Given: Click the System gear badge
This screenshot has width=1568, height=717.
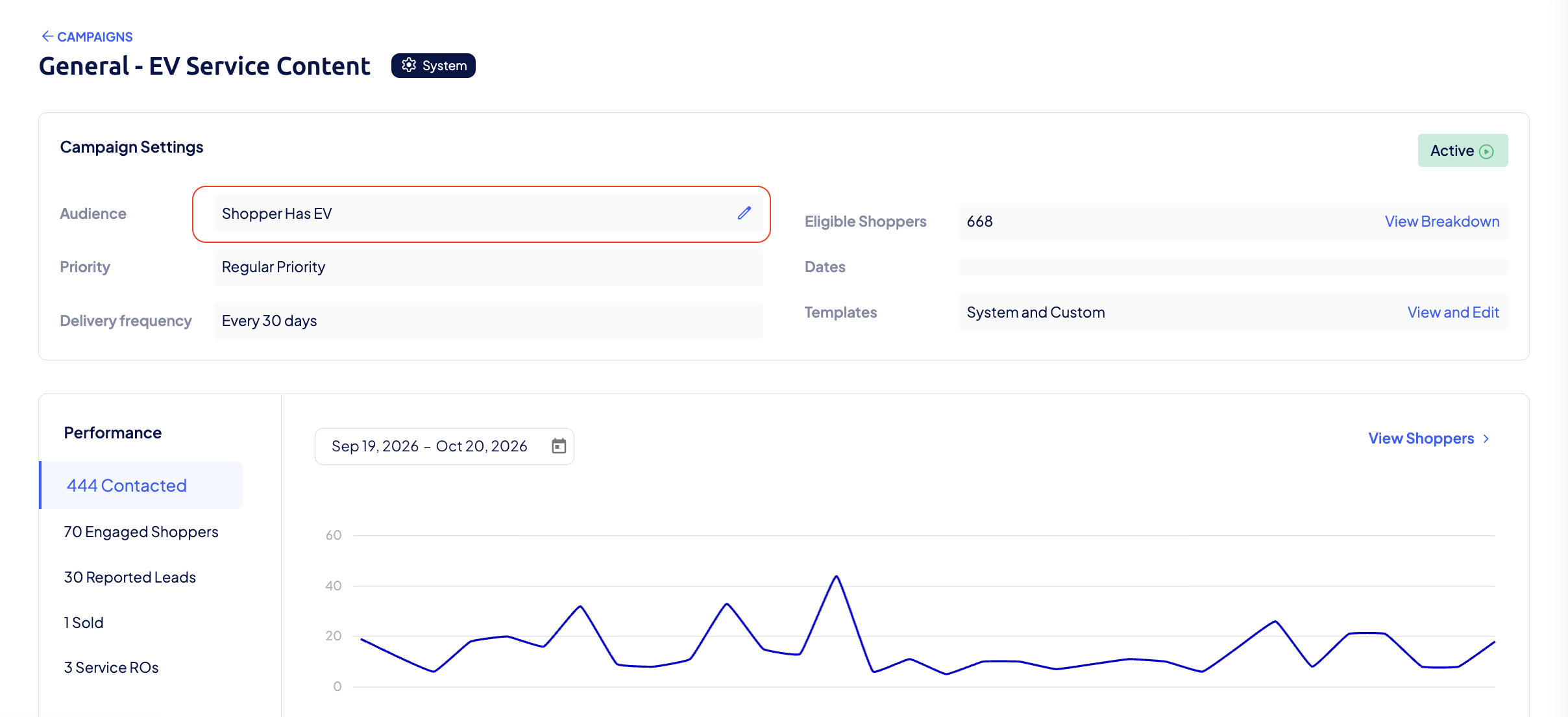Looking at the screenshot, I should click(x=433, y=66).
